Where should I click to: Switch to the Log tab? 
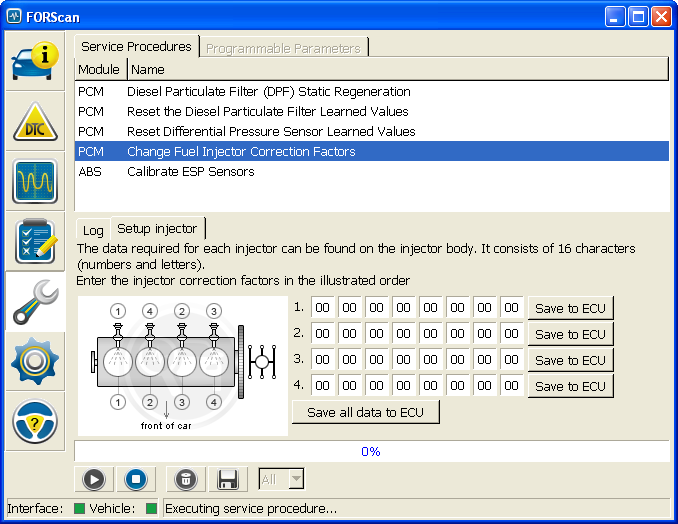point(92,230)
